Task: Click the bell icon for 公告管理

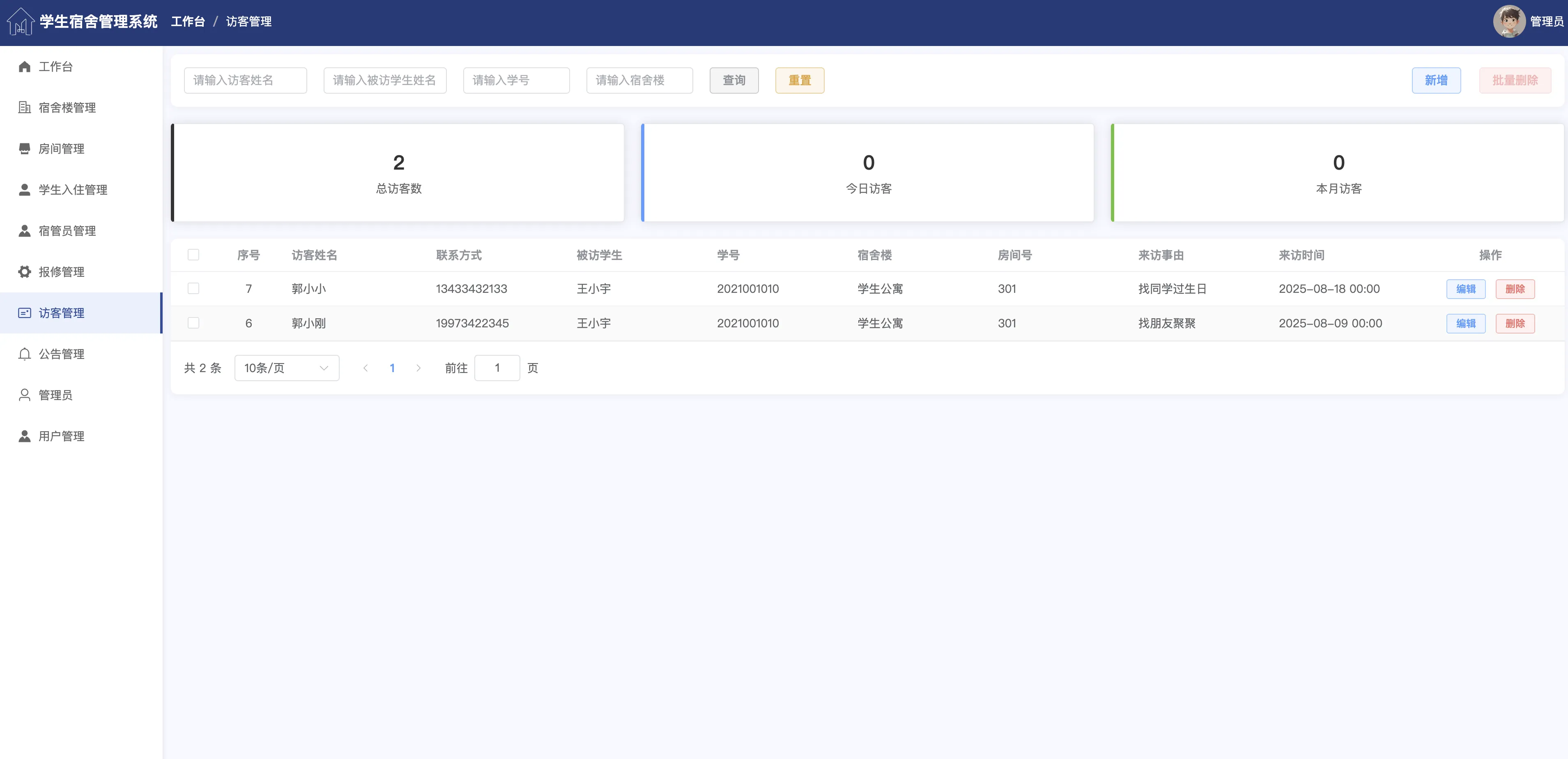Action: click(24, 354)
